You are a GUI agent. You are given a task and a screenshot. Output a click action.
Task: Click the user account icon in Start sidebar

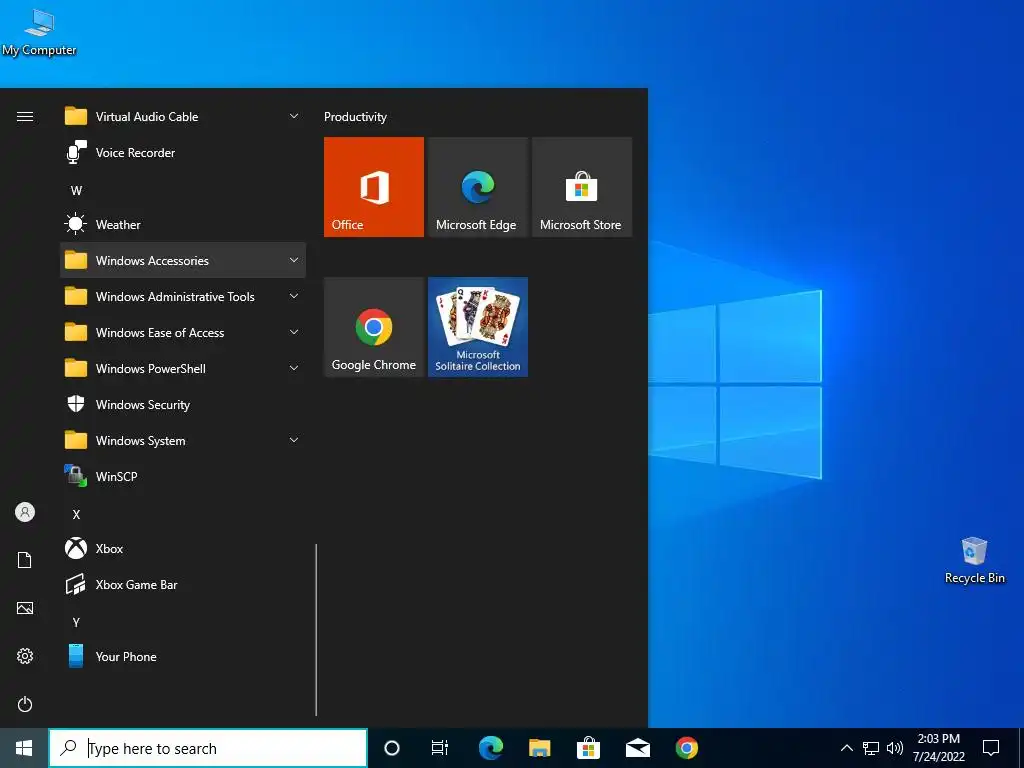tap(25, 512)
